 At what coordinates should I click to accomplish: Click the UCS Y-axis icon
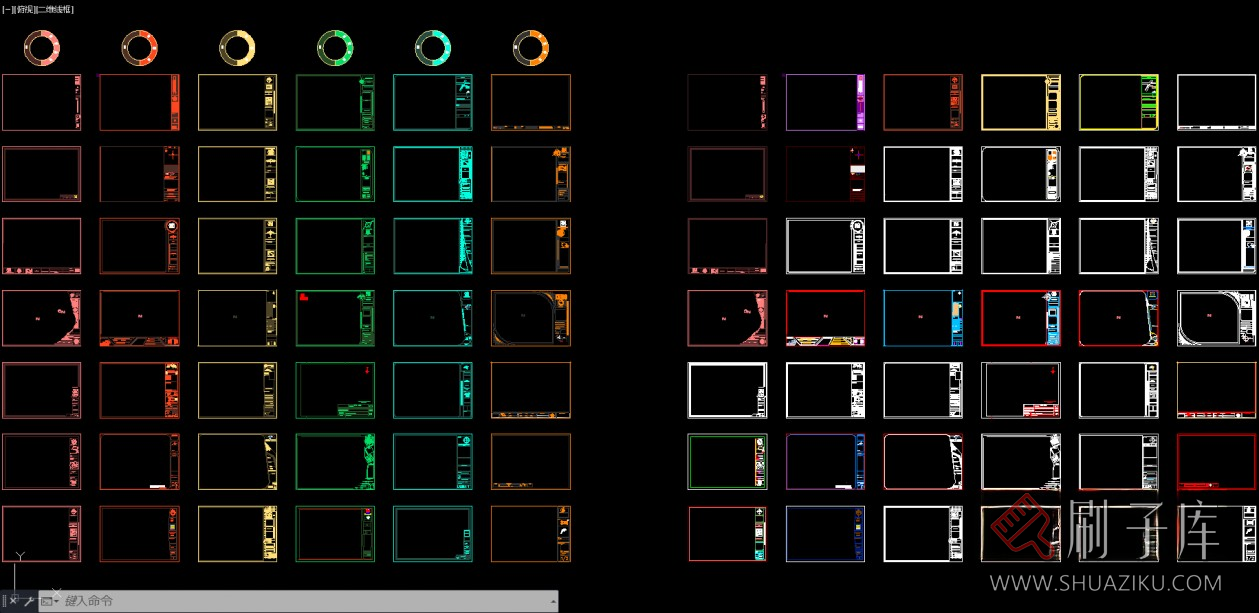pos(20,557)
